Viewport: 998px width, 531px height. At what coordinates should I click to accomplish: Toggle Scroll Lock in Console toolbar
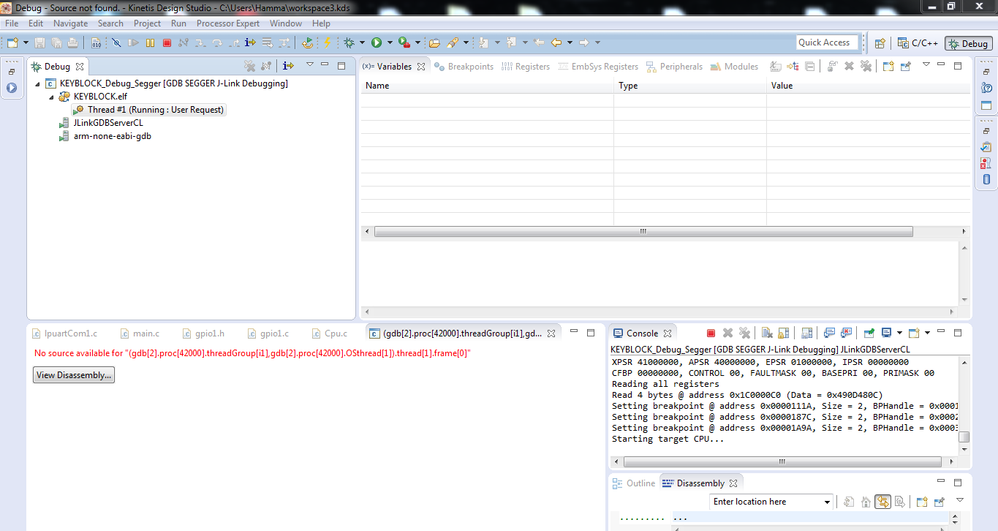pyautogui.click(x=784, y=333)
